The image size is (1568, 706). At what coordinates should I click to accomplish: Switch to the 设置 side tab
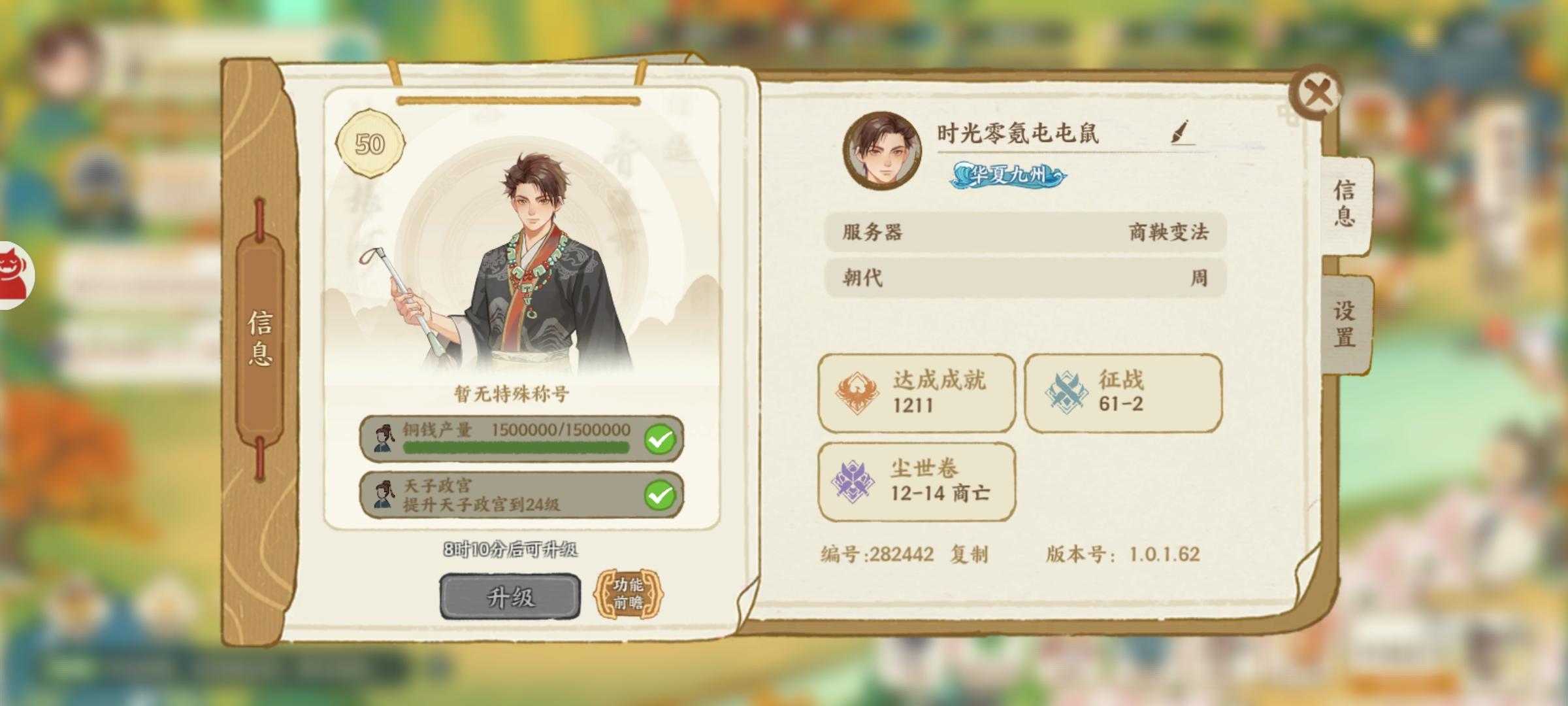tap(1347, 324)
